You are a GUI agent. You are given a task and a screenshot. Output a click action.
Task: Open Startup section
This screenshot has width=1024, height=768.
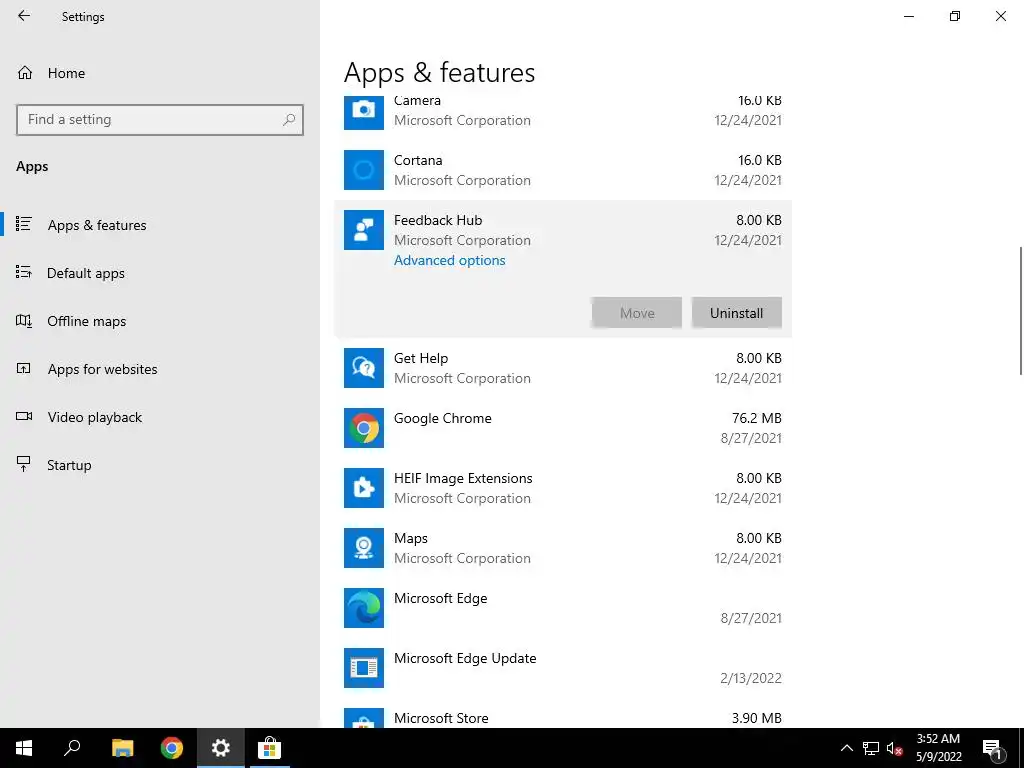(160, 465)
